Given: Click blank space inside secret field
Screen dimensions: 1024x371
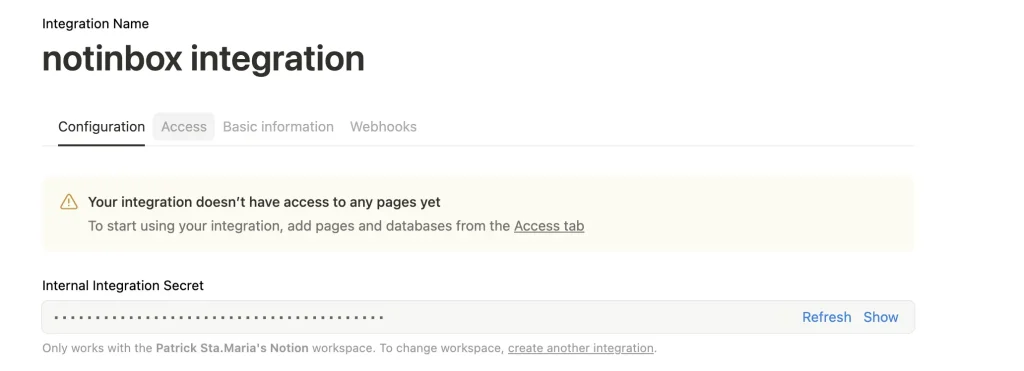Looking at the screenshot, I should (x=588, y=317).
